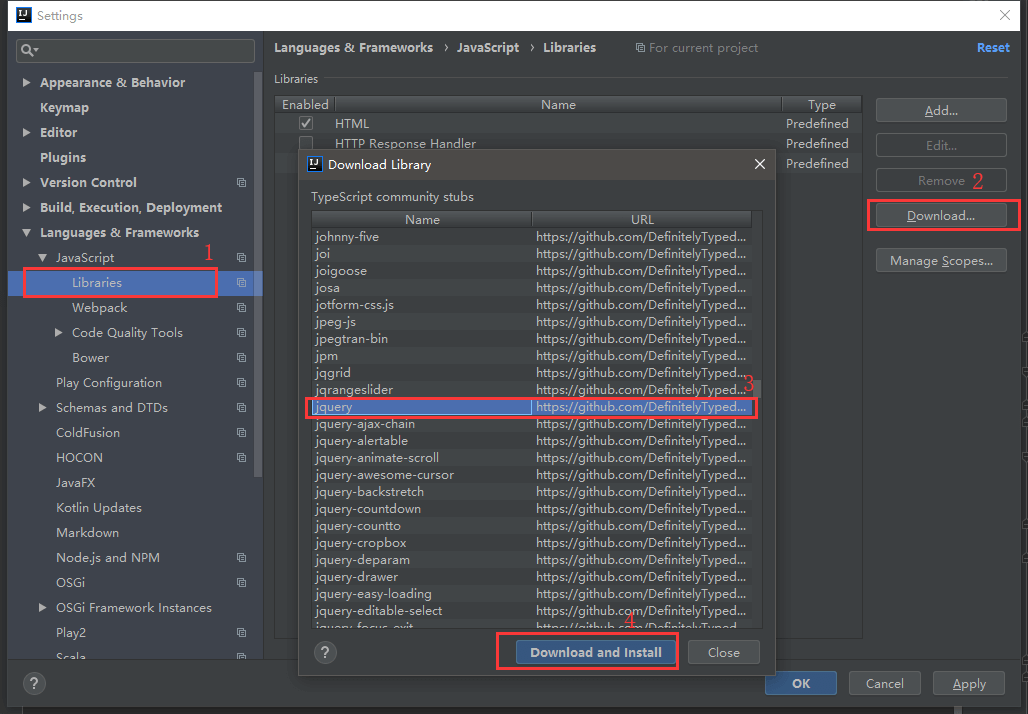Click the project-level icon beside Play2
The width and height of the screenshot is (1028, 714).
click(x=241, y=633)
